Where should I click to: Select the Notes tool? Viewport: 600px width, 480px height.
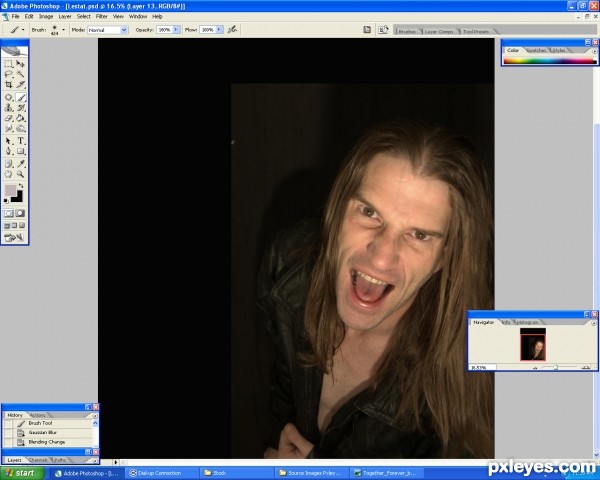click(8, 164)
